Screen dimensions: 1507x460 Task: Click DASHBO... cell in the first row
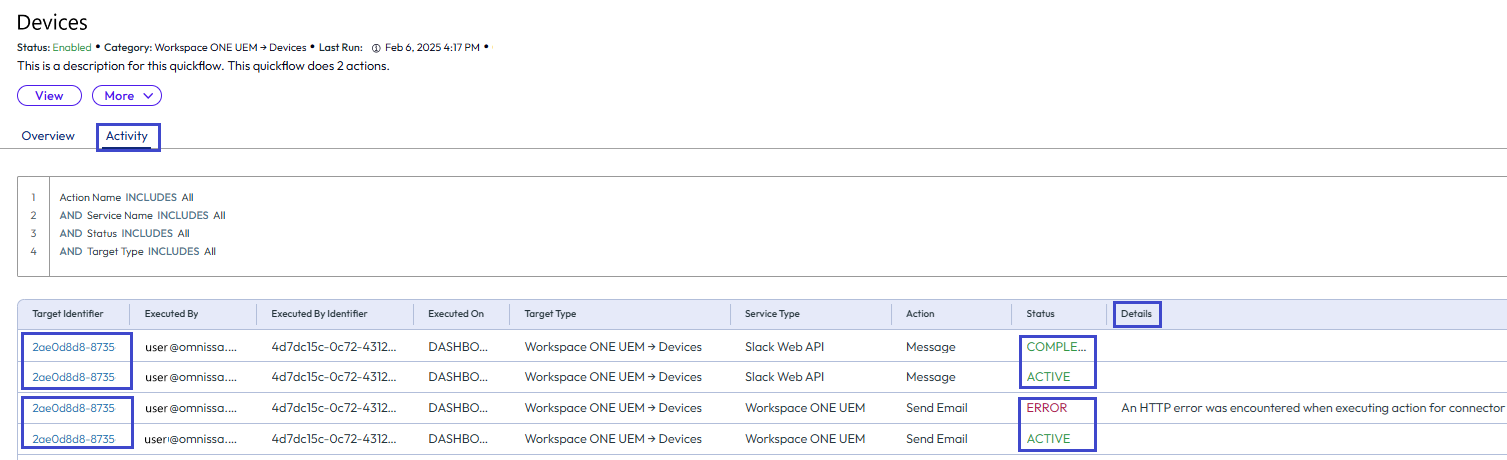click(x=458, y=347)
